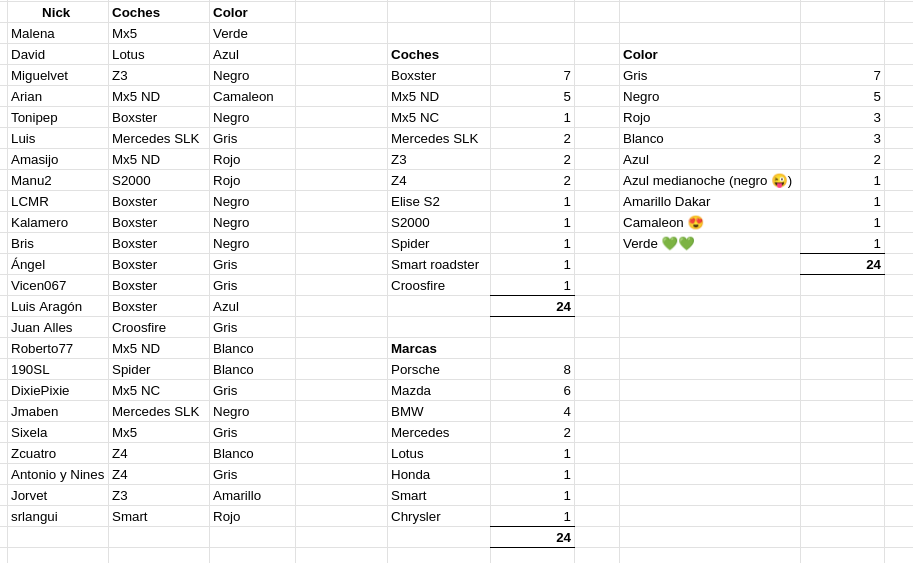Viewport: 913px width, 563px height.
Task: Select the Croosfire cell for Juan Alles
Action: tap(159, 327)
